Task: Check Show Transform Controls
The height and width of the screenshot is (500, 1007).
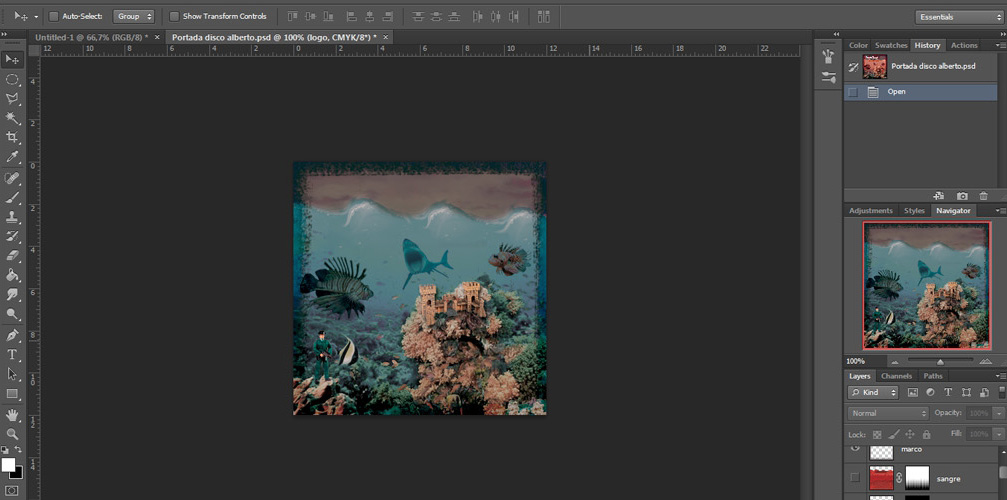Action: point(174,17)
